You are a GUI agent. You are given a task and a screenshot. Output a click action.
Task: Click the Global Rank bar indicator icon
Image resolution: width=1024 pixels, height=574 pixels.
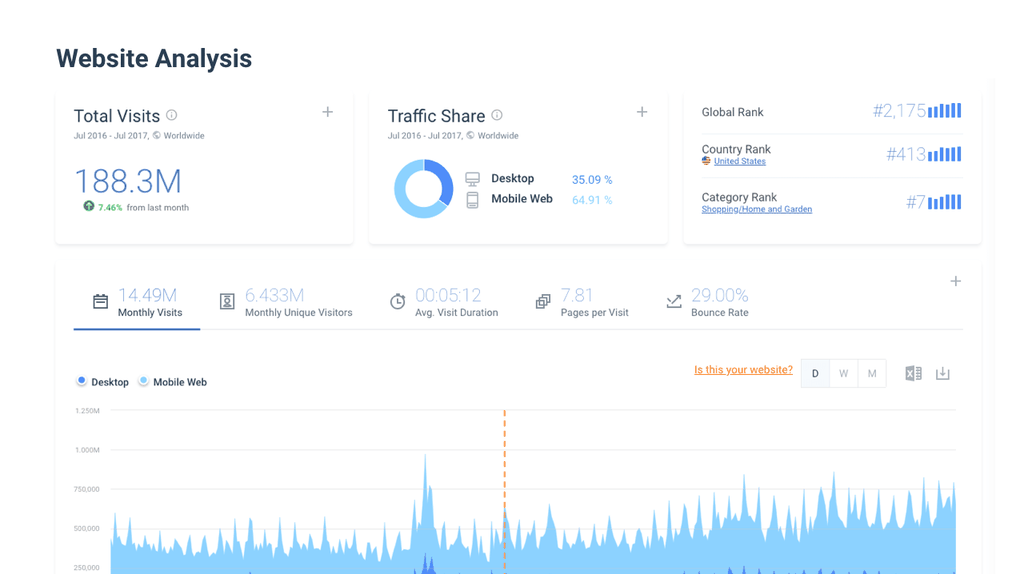[944, 111]
